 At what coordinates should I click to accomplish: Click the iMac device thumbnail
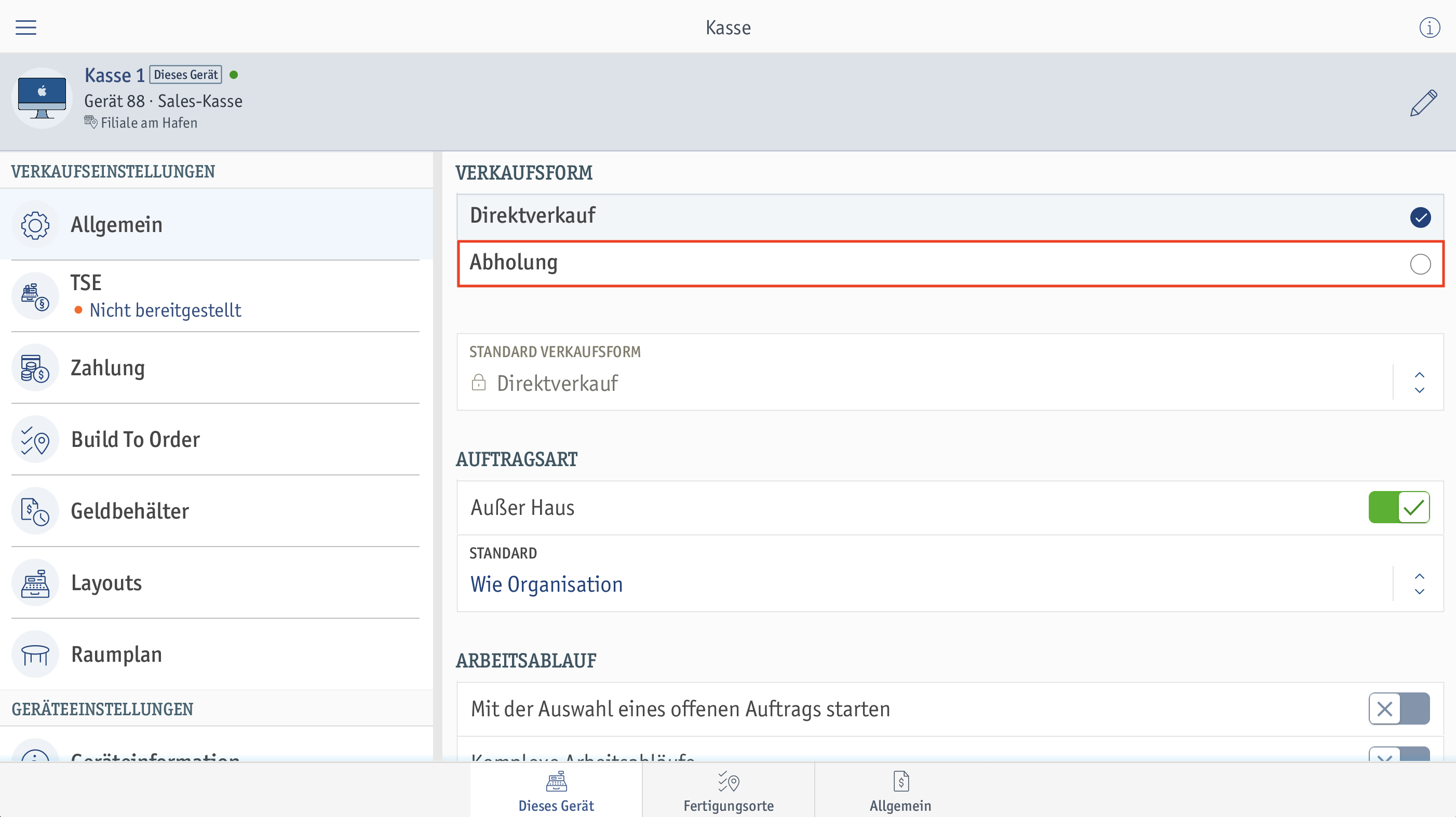[x=42, y=98]
